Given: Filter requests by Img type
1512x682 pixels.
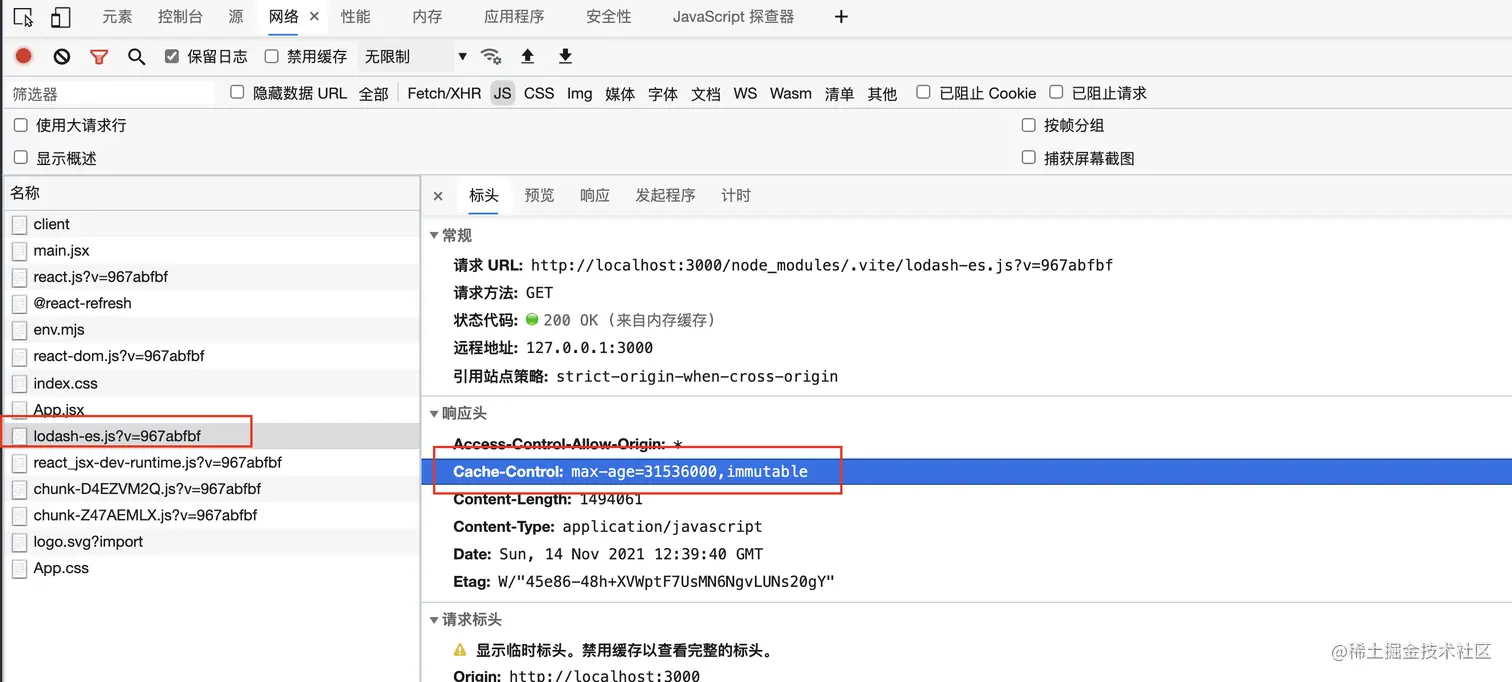Looking at the screenshot, I should (x=579, y=93).
